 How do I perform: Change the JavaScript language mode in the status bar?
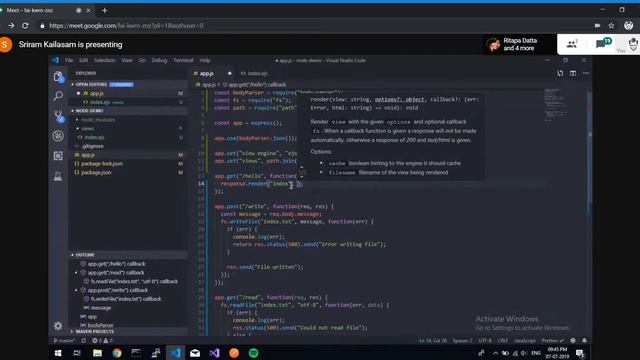tap(525, 340)
